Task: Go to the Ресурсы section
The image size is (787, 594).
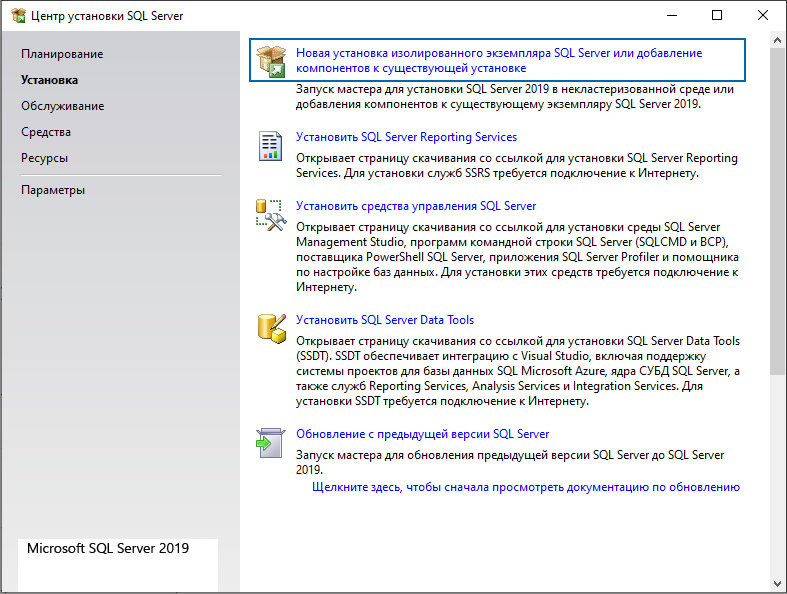Action: point(45,159)
